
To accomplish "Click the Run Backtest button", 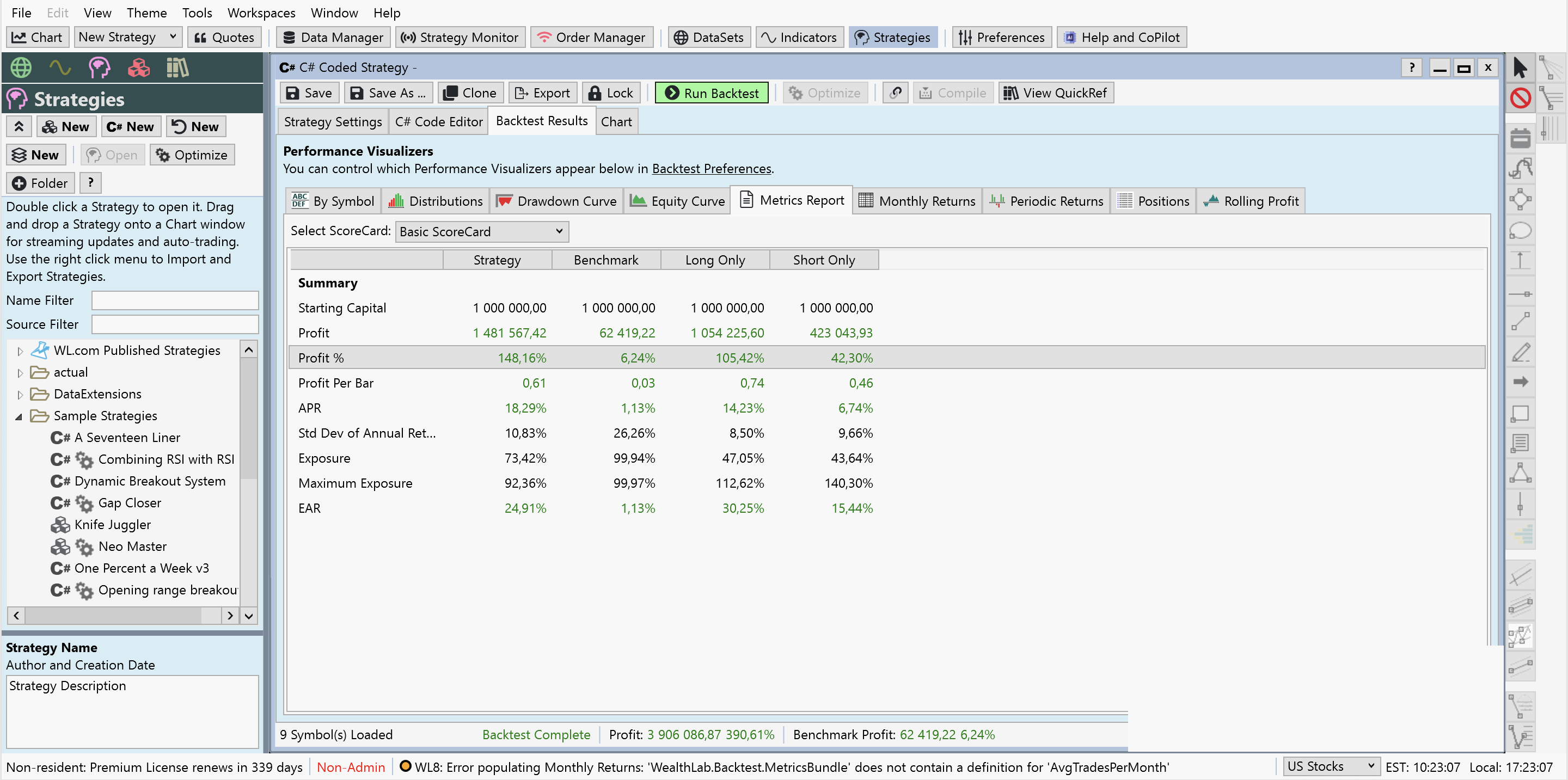I will click(x=711, y=93).
